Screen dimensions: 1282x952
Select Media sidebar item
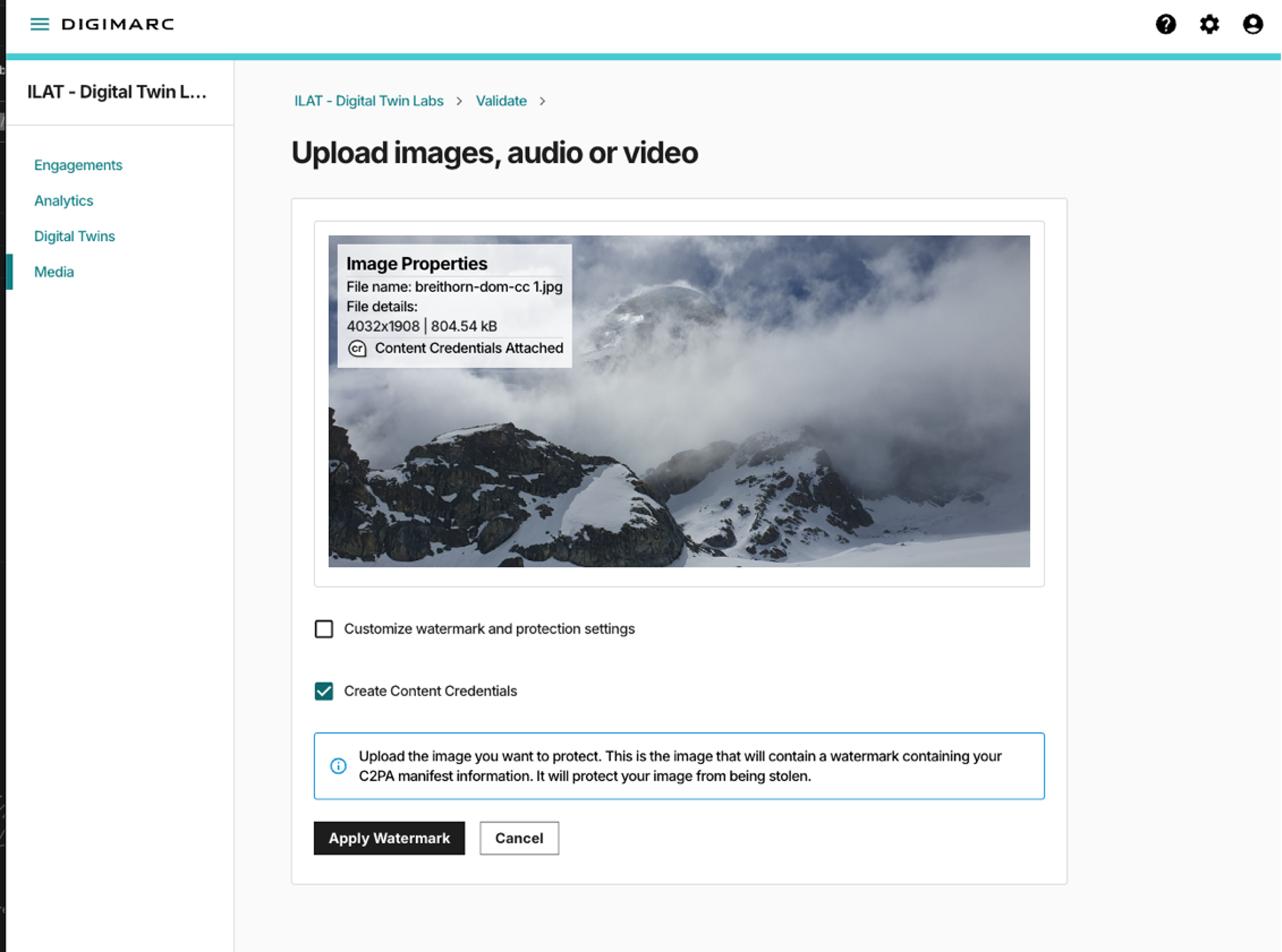point(54,272)
